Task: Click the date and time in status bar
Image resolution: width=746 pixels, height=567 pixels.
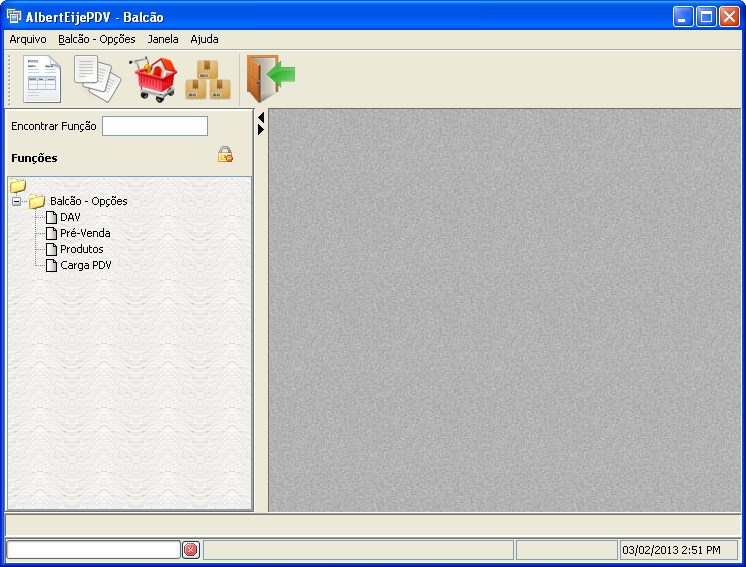Action: click(x=671, y=550)
